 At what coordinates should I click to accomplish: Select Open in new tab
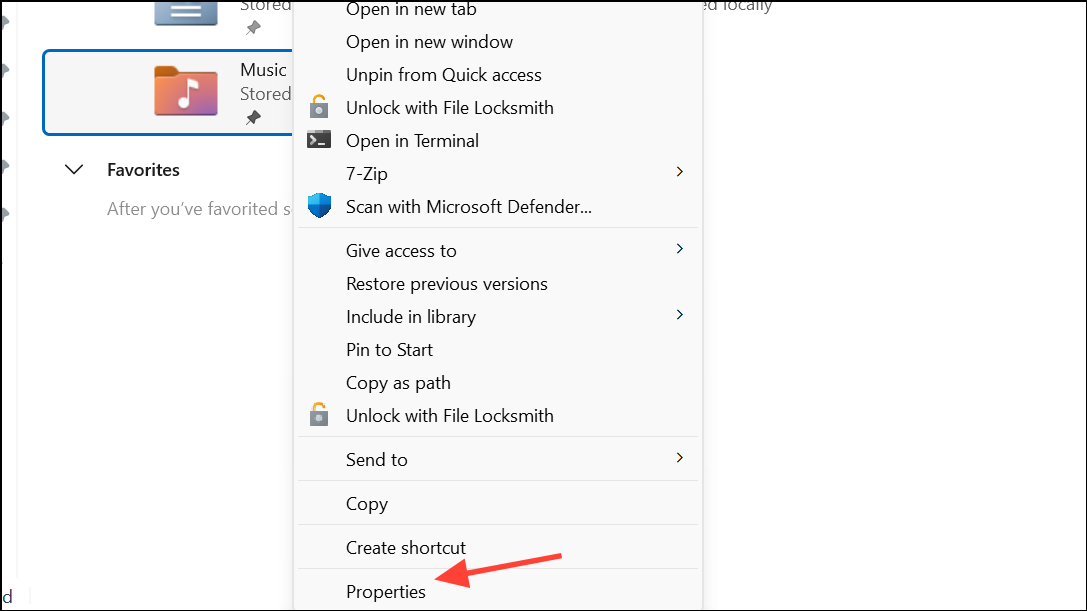tap(410, 10)
